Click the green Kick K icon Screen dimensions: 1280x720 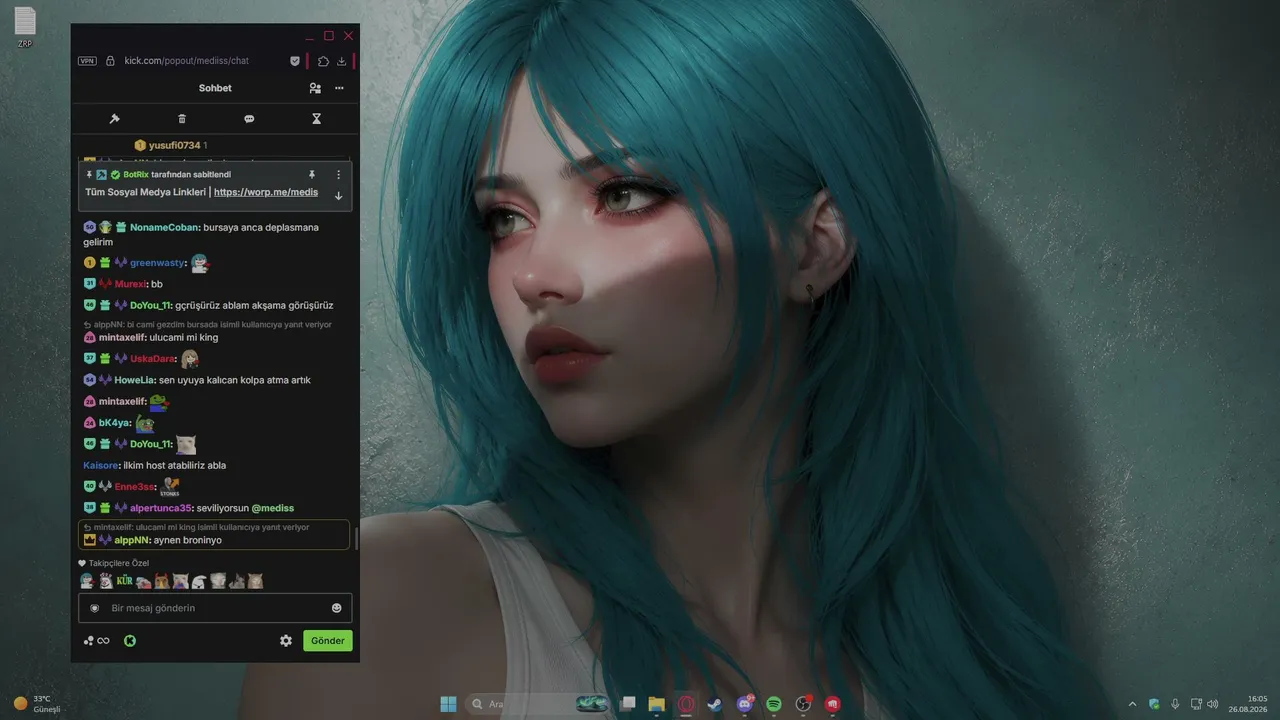pyautogui.click(x=130, y=641)
